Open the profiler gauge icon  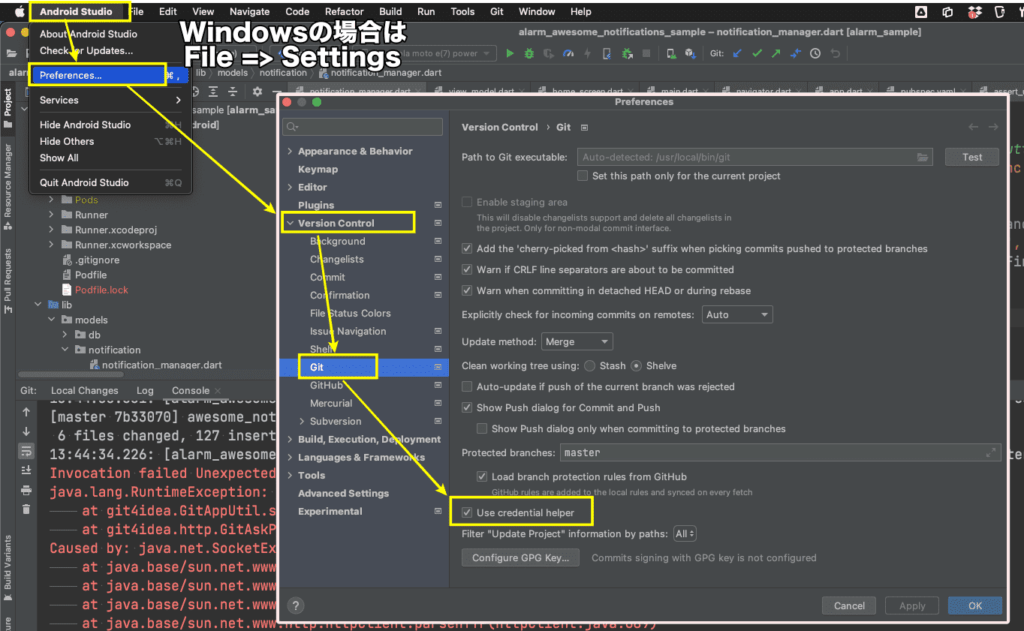[x=568, y=54]
